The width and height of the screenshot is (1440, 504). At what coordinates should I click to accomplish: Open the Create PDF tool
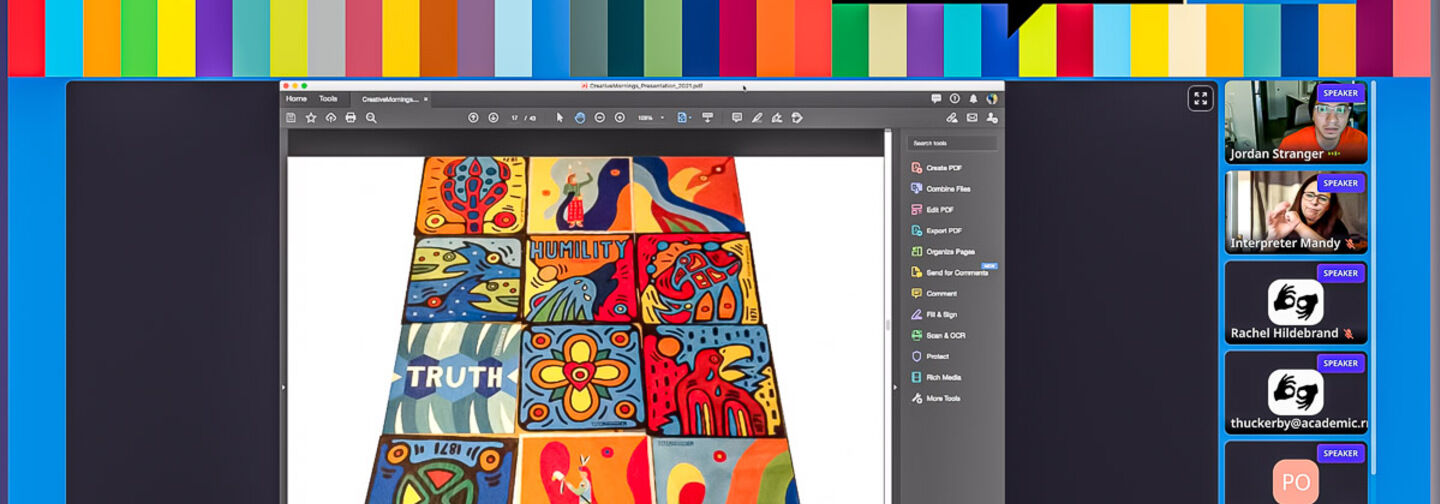tap(942, 168)
